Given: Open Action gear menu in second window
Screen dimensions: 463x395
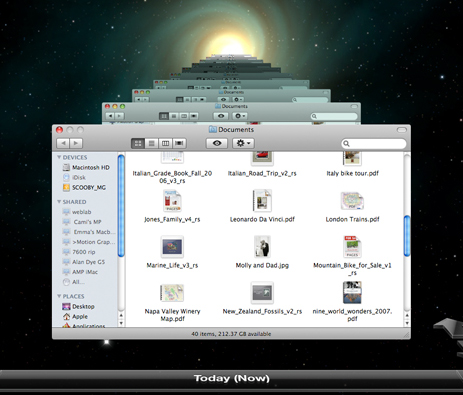Looking at the screenshot, I should click(240, 116).
